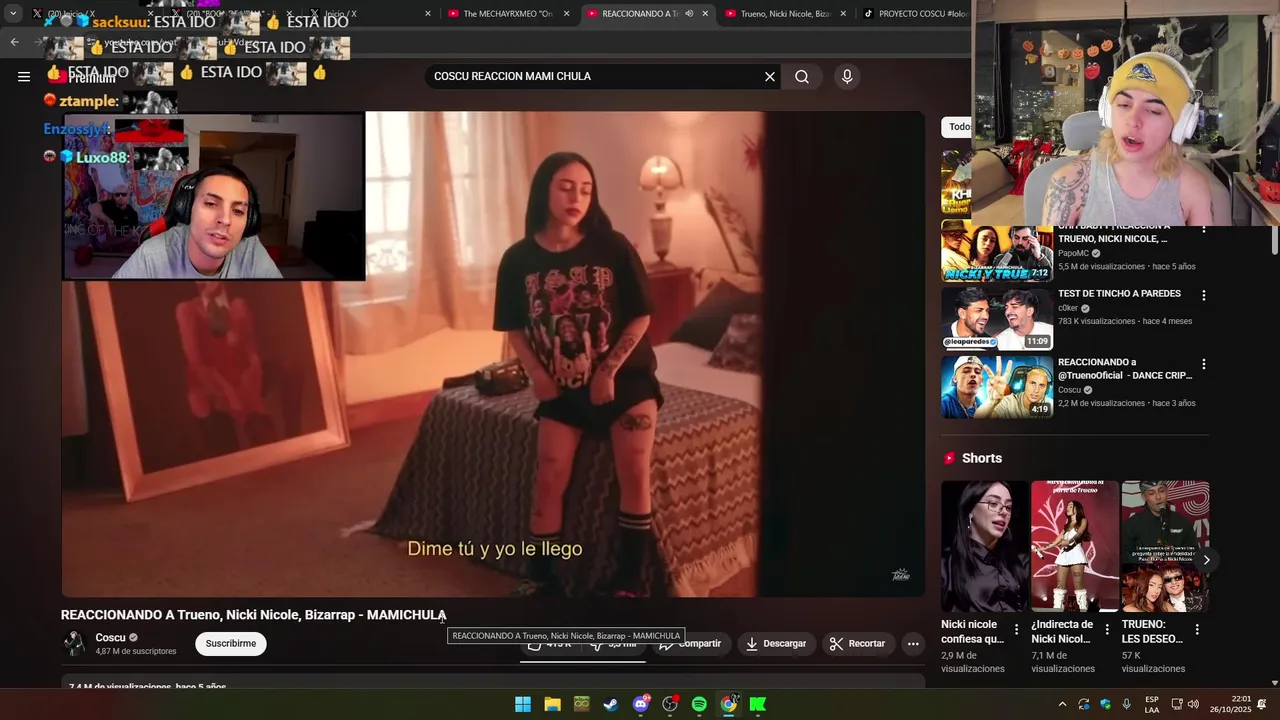The height and width of the screenshot is (720, 1280).
Task: Open the c0ker channel link
Action: (x=1068, y=308)
